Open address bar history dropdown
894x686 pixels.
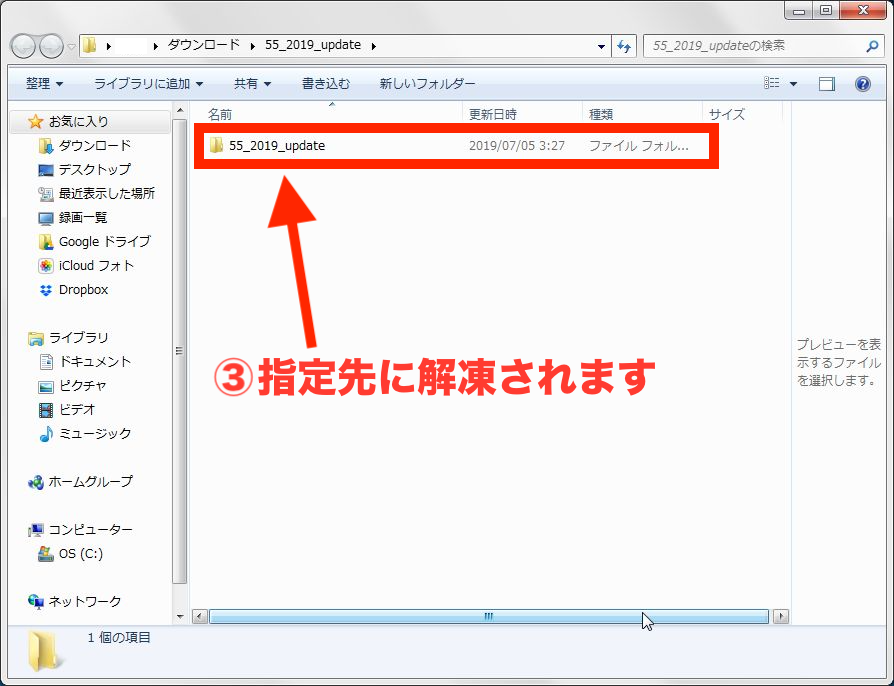click(x=601, y=46)
